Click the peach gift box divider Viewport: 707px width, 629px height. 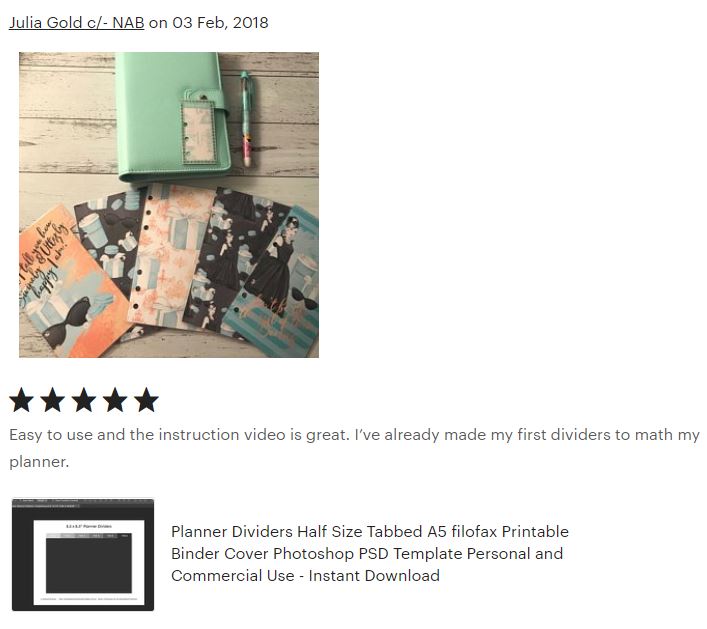[171, 255]
